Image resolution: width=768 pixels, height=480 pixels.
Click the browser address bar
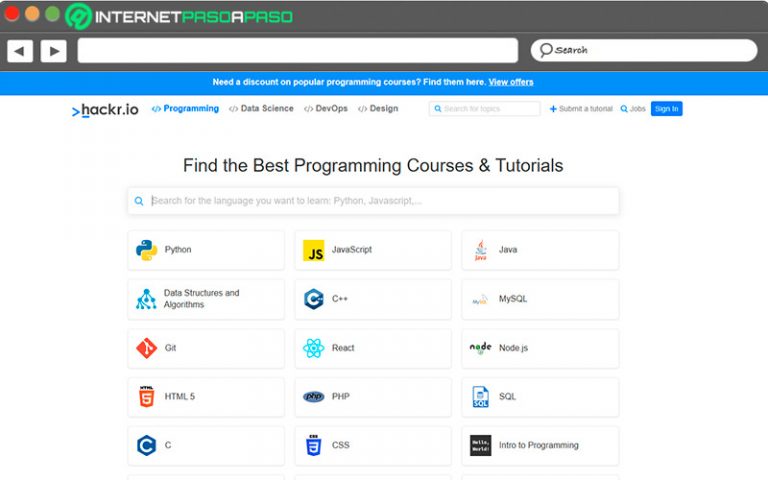297,50
